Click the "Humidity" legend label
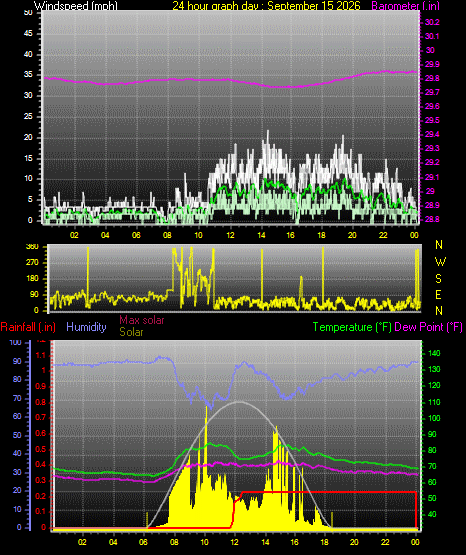Screen dimensions: 466x555 point(86,327)
